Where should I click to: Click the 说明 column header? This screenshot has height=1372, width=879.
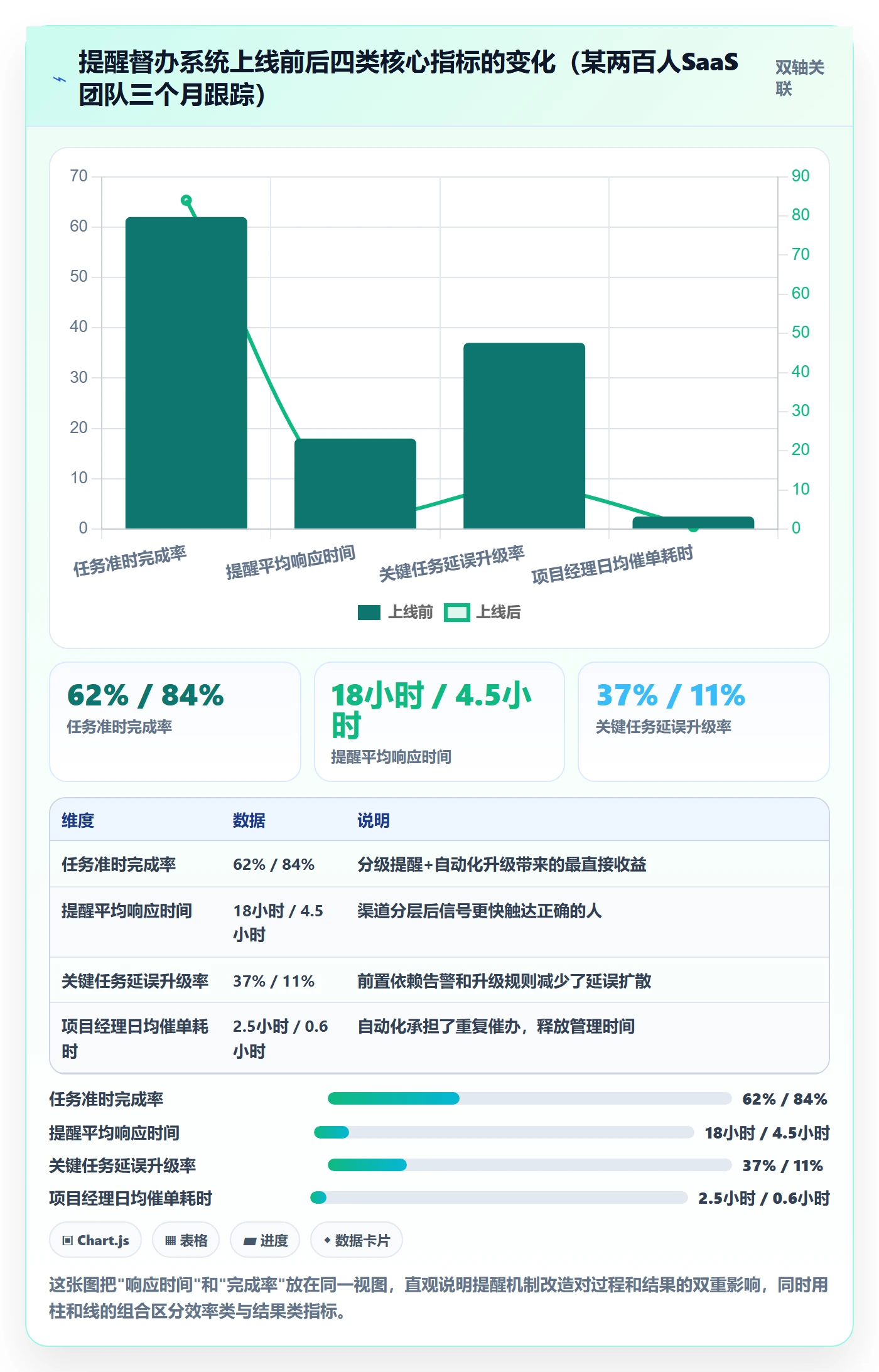coord(374,820)
